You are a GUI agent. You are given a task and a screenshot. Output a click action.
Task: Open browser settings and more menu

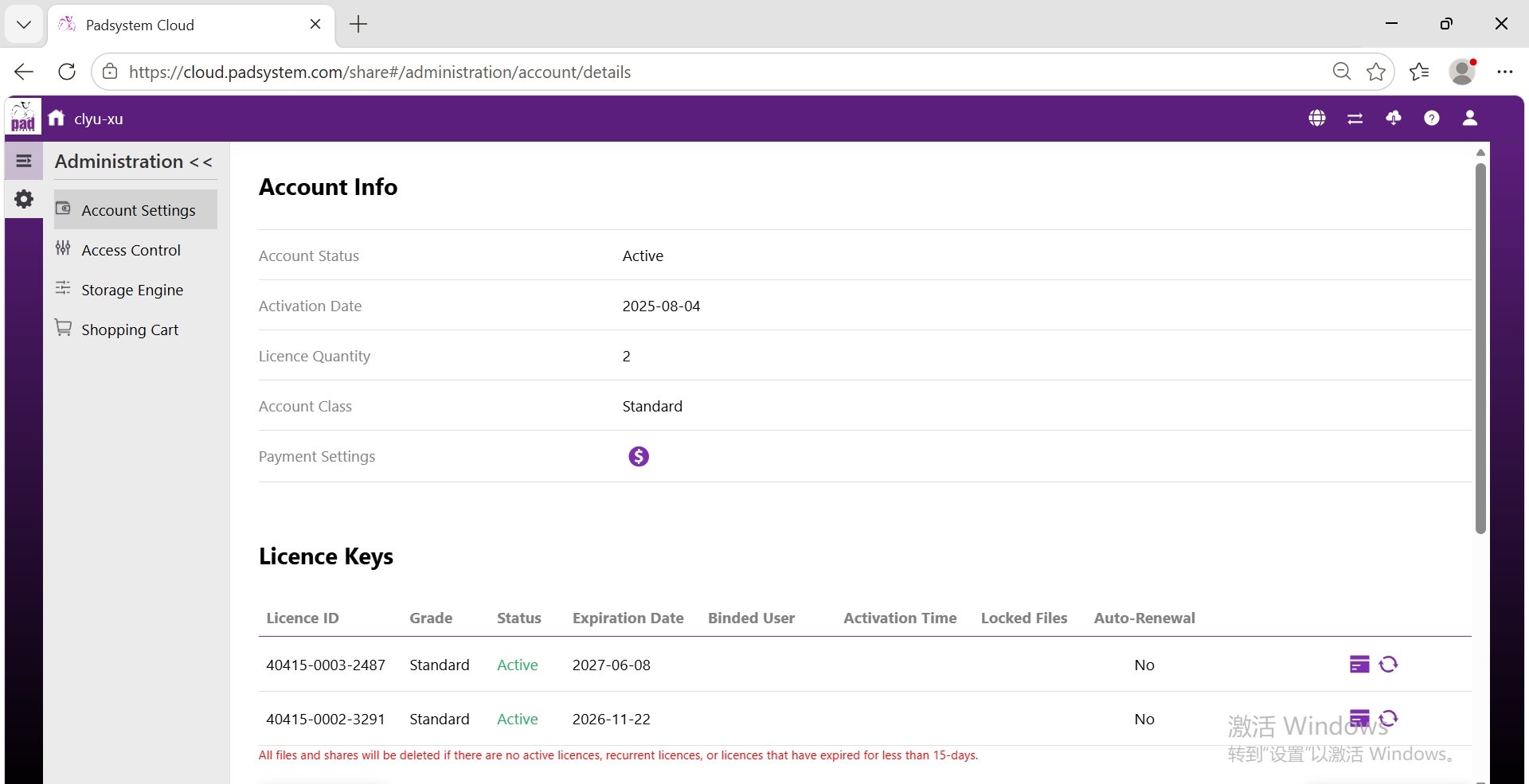(x=1504, y=72)
